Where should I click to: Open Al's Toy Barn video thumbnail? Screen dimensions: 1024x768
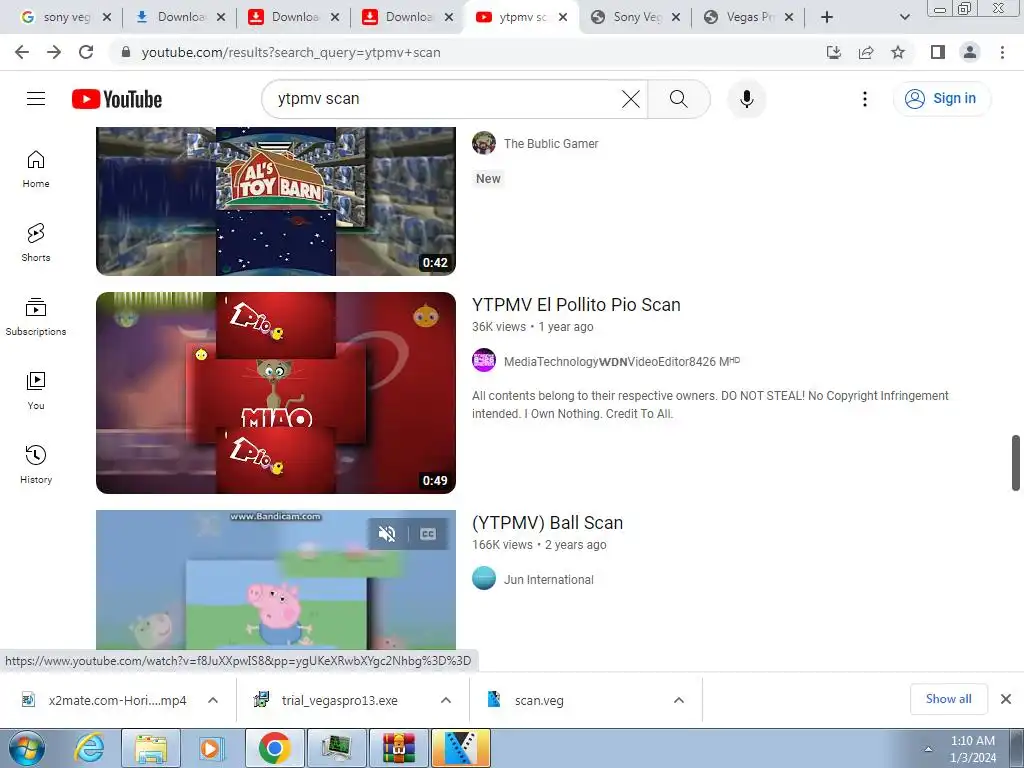click(276, 201)
